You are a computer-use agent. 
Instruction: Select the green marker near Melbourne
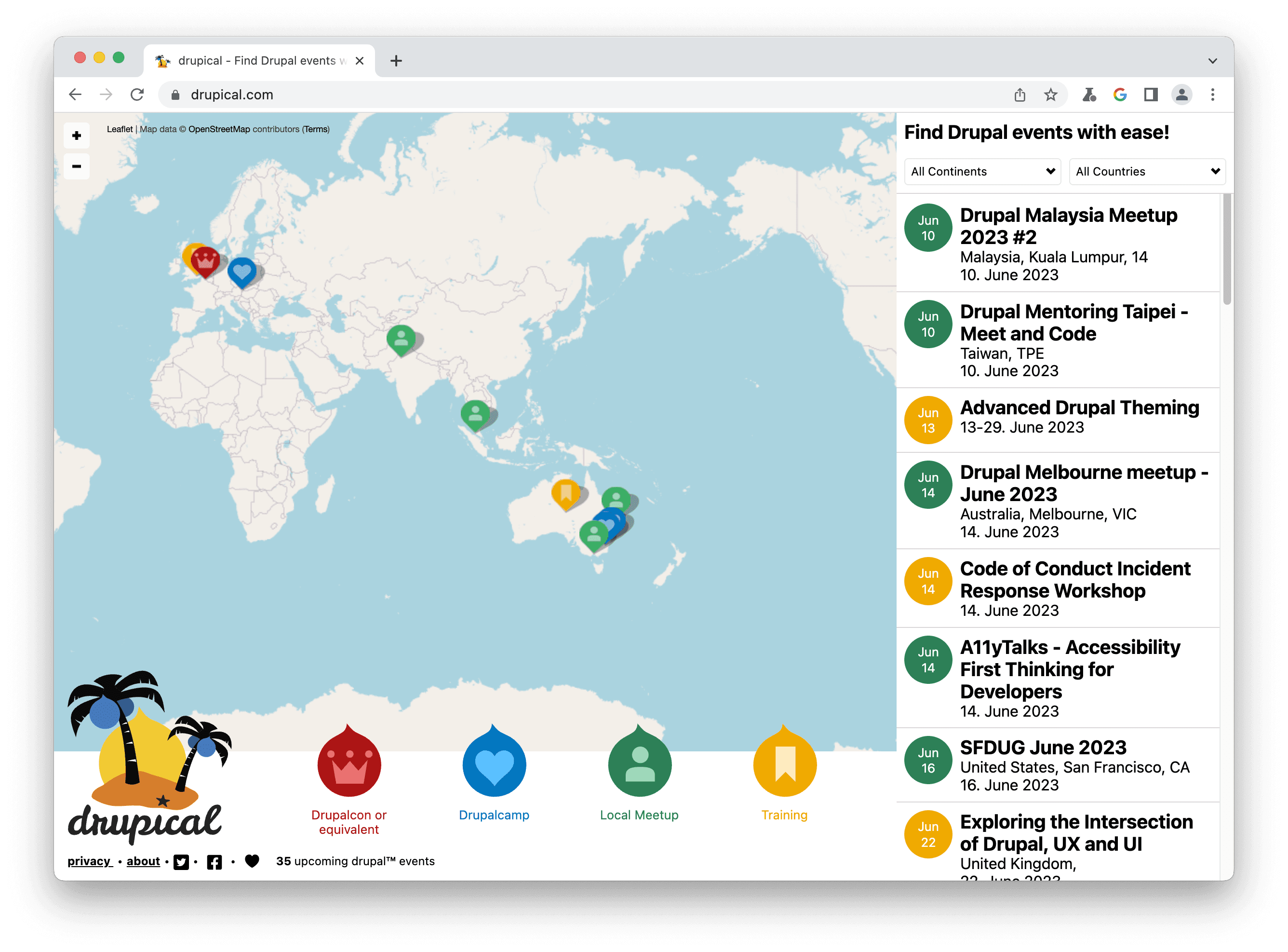click(x=594, y=536)
